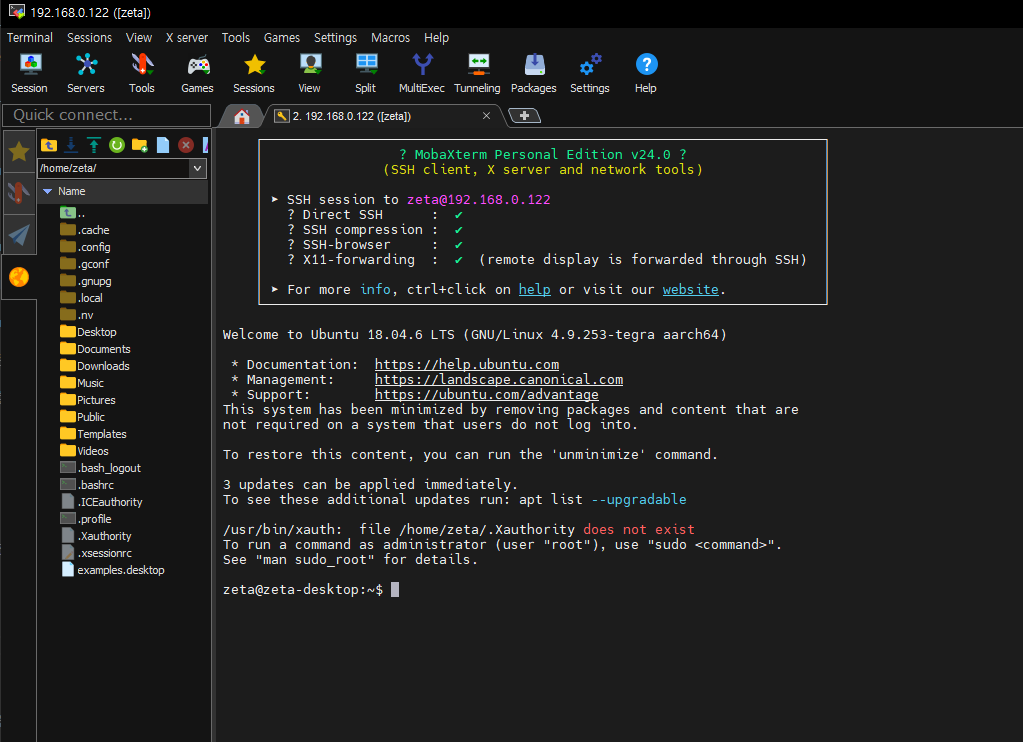Click the SFTP download selected files icon

pos(71,145)
